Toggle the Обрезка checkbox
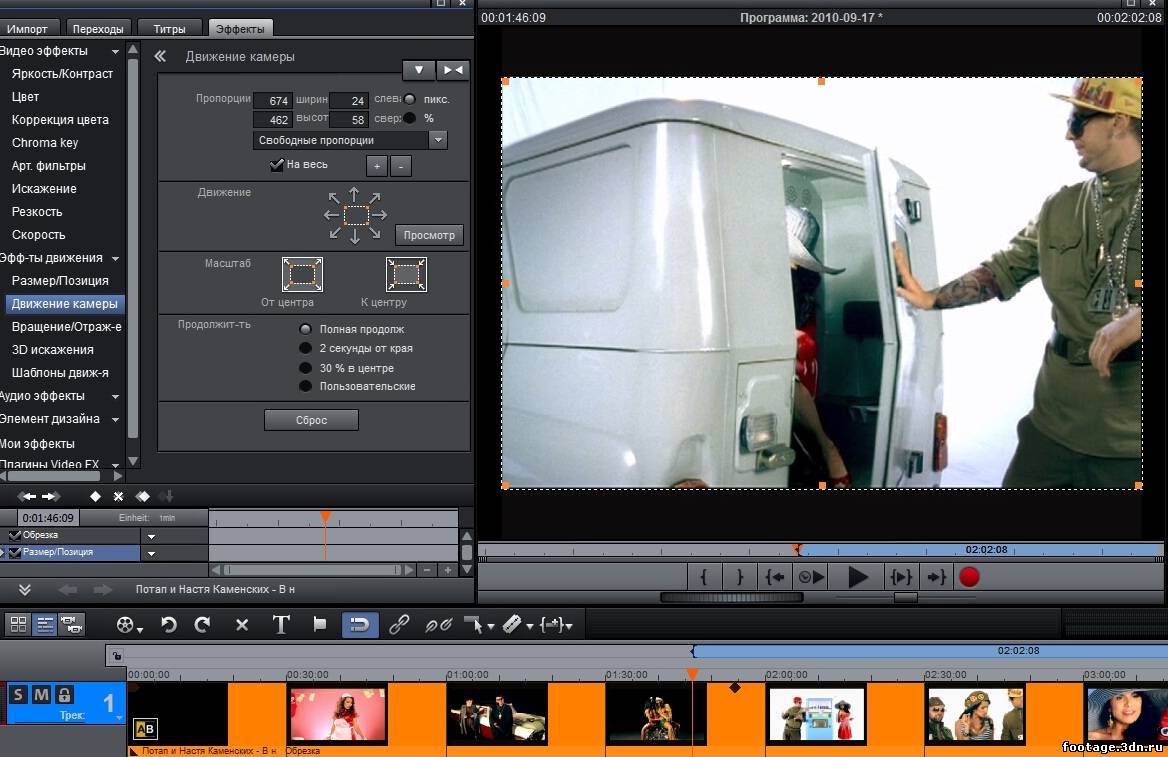This screenshot has width=1168, height=757. click(14, 535)
